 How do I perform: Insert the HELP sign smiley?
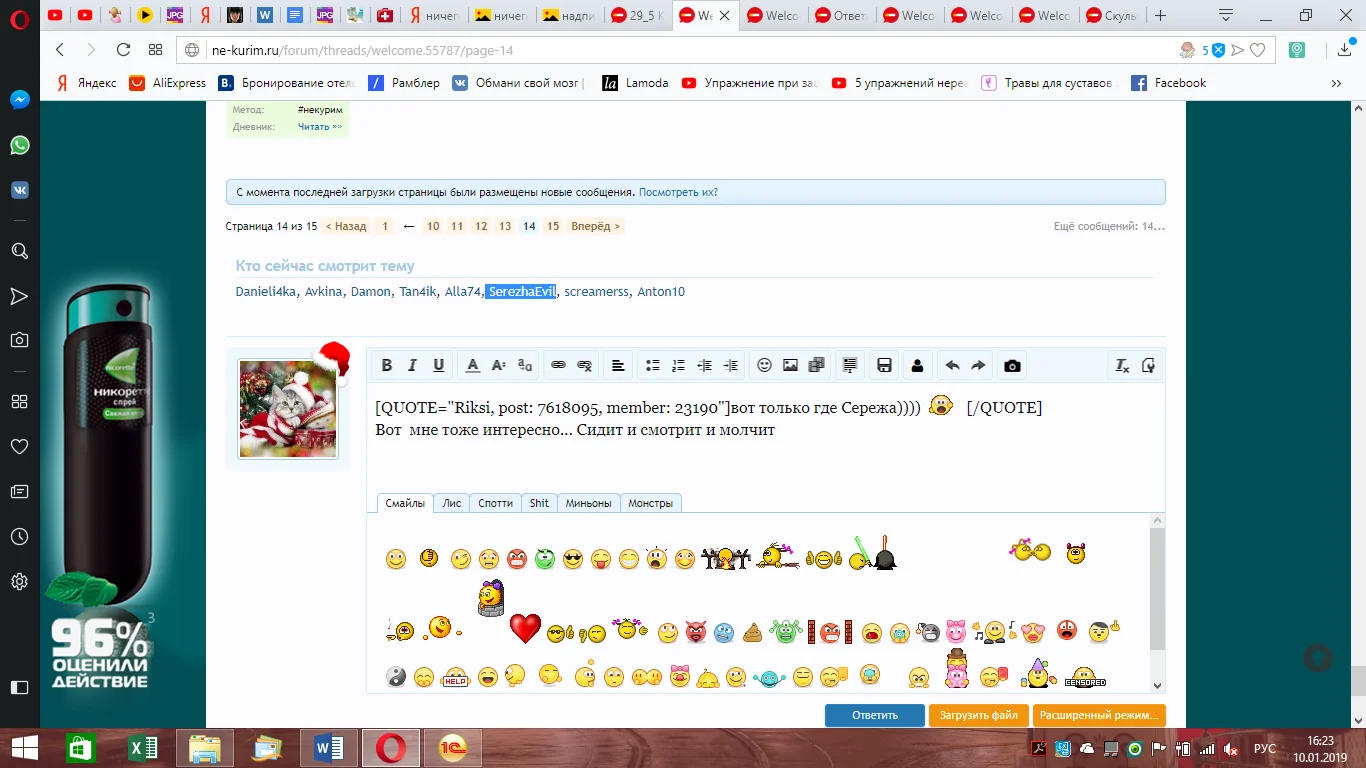[455, 678]
